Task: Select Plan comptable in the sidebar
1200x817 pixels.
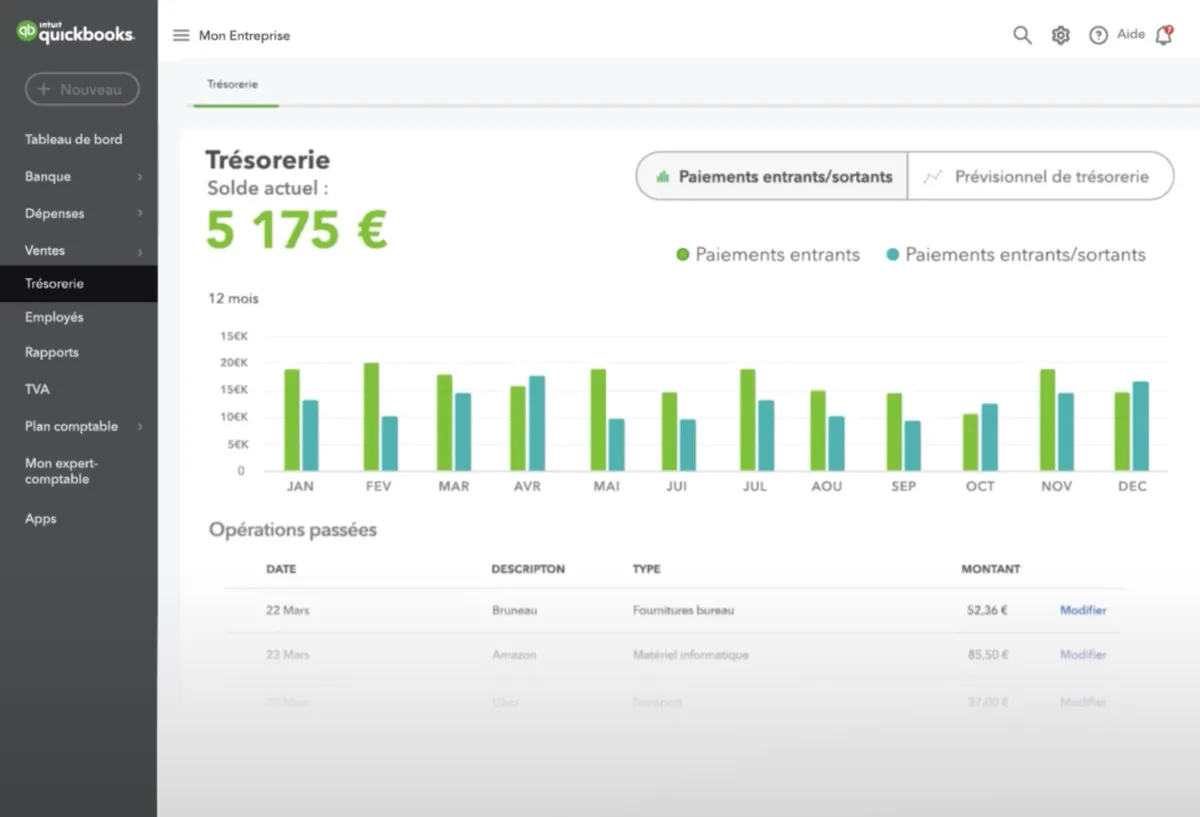Action: (71, 426)
